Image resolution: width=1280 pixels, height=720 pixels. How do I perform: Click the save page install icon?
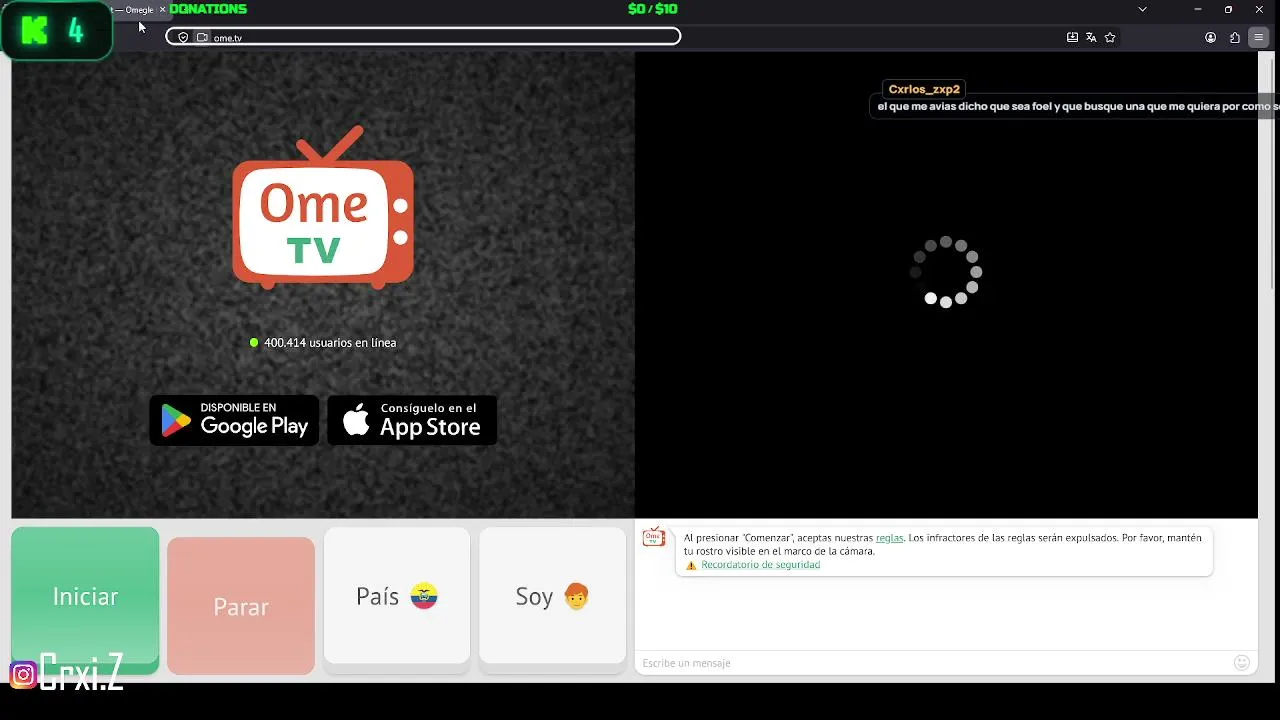coord(1072,37)
